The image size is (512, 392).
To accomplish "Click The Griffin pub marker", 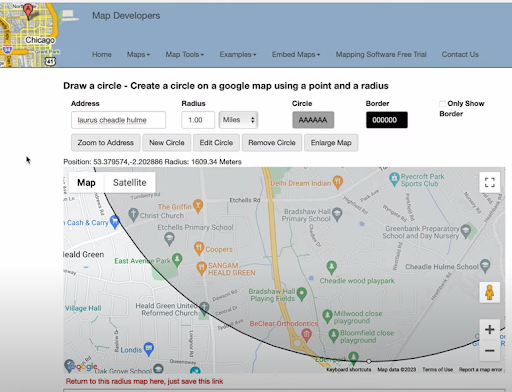I will 198,205.
